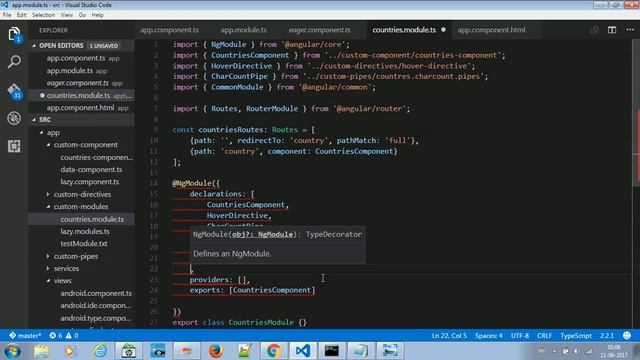Select app.component.html in Open Editors list
The width and height of the screenshot is (640, 360).
[x=81, y=108]
